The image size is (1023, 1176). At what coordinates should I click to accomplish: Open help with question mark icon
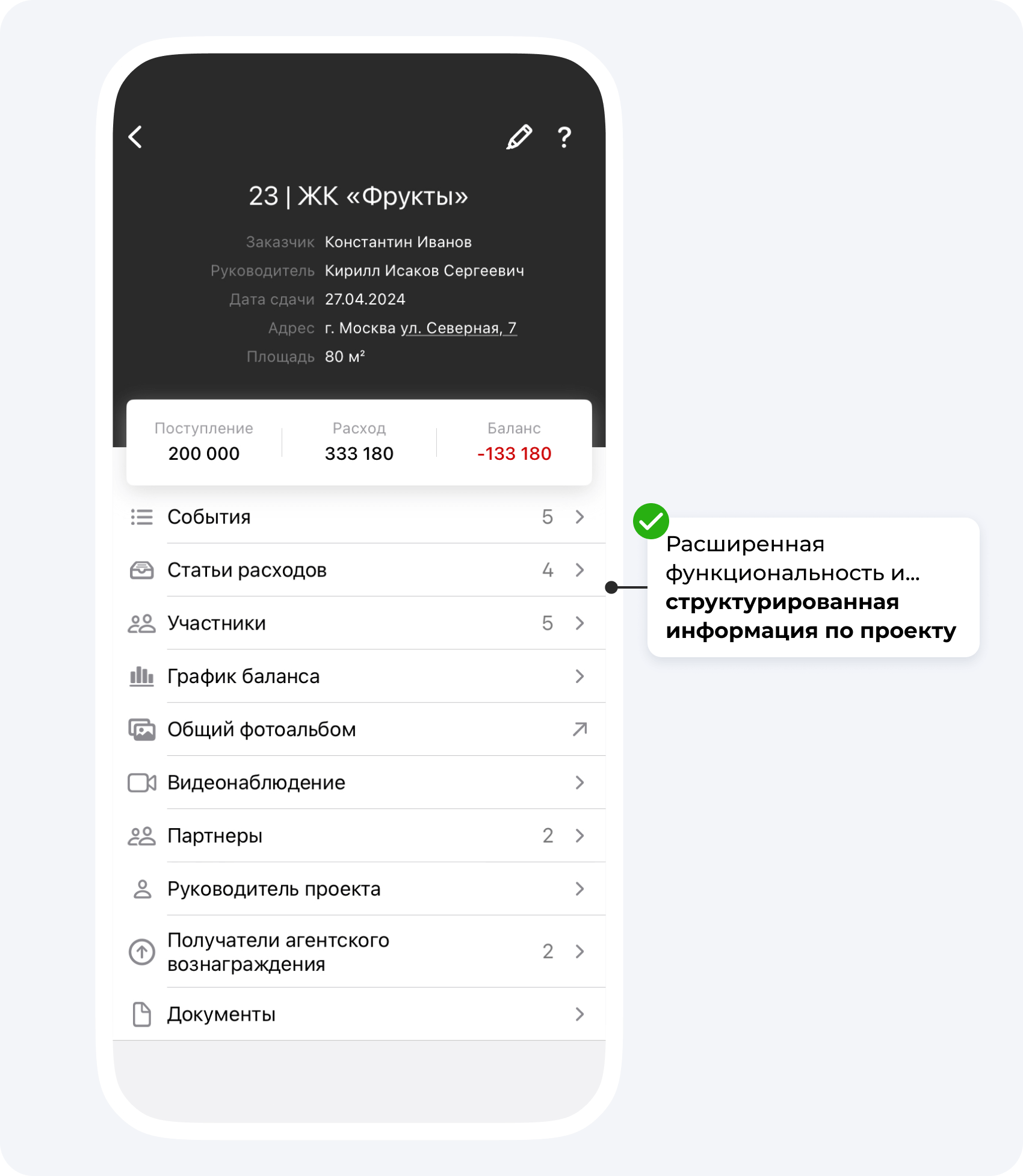tap(564, 137)
